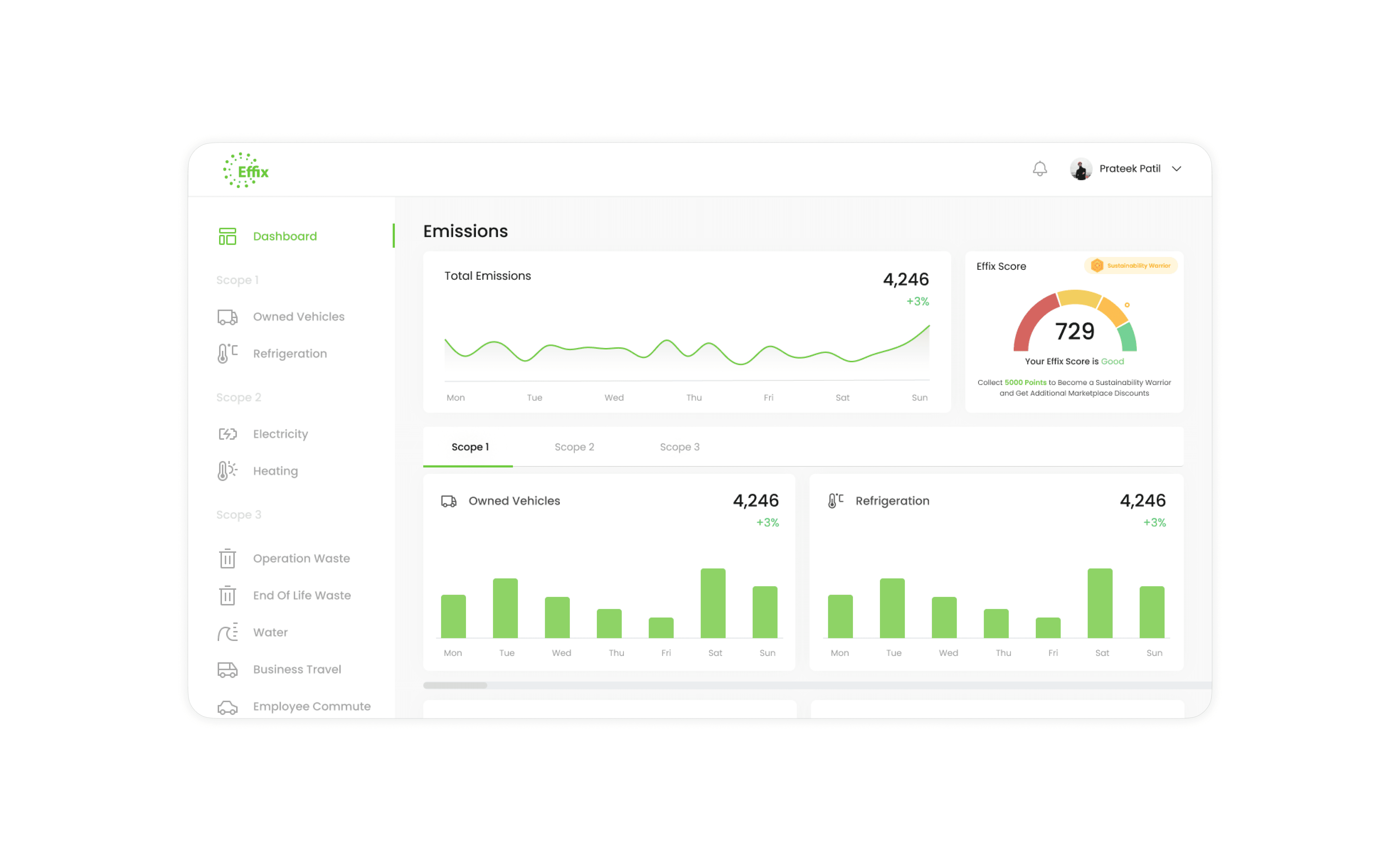Click the Business Travel bus icon
This screenshot has height=861, width=1400.
tap(227, 670)
